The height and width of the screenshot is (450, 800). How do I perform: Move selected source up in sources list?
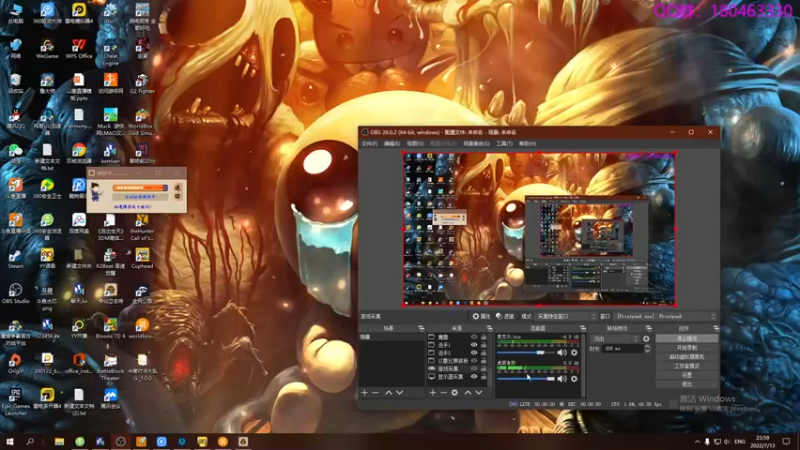(467, 392)
